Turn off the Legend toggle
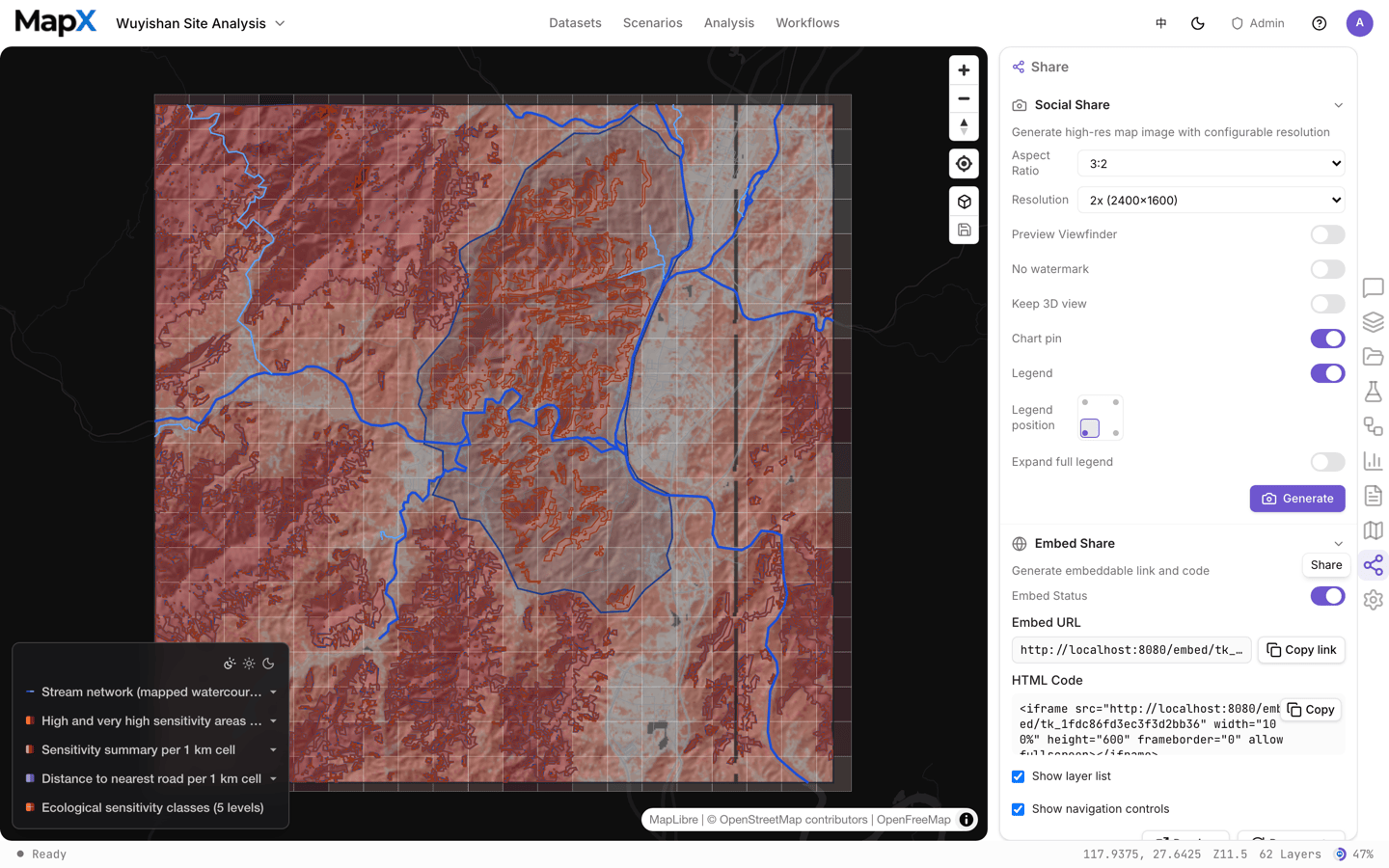The width and height of the screenshot is (1389, 868). tap(1327, 373)
